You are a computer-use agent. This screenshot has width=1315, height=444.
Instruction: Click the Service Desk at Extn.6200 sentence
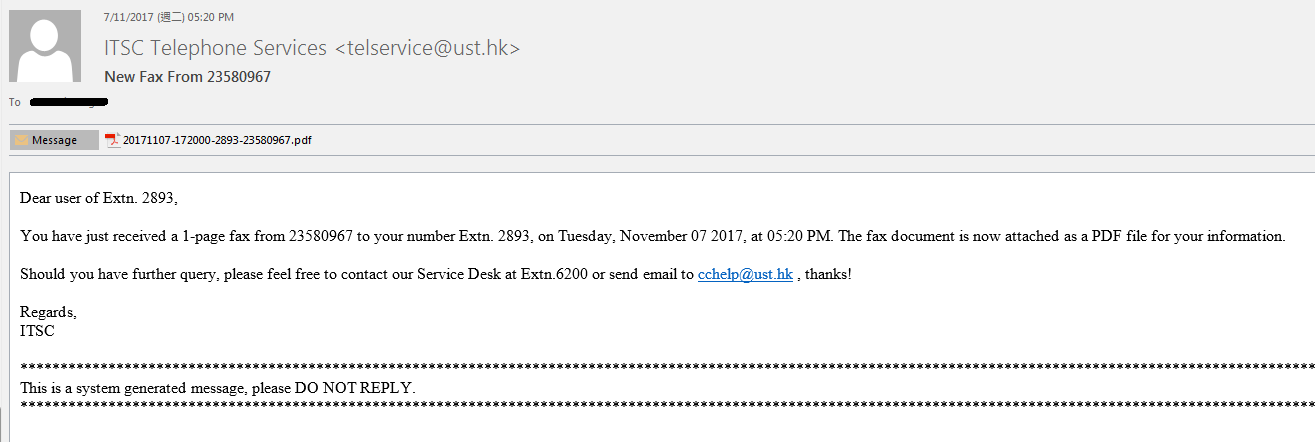click(x=436, y=273)
